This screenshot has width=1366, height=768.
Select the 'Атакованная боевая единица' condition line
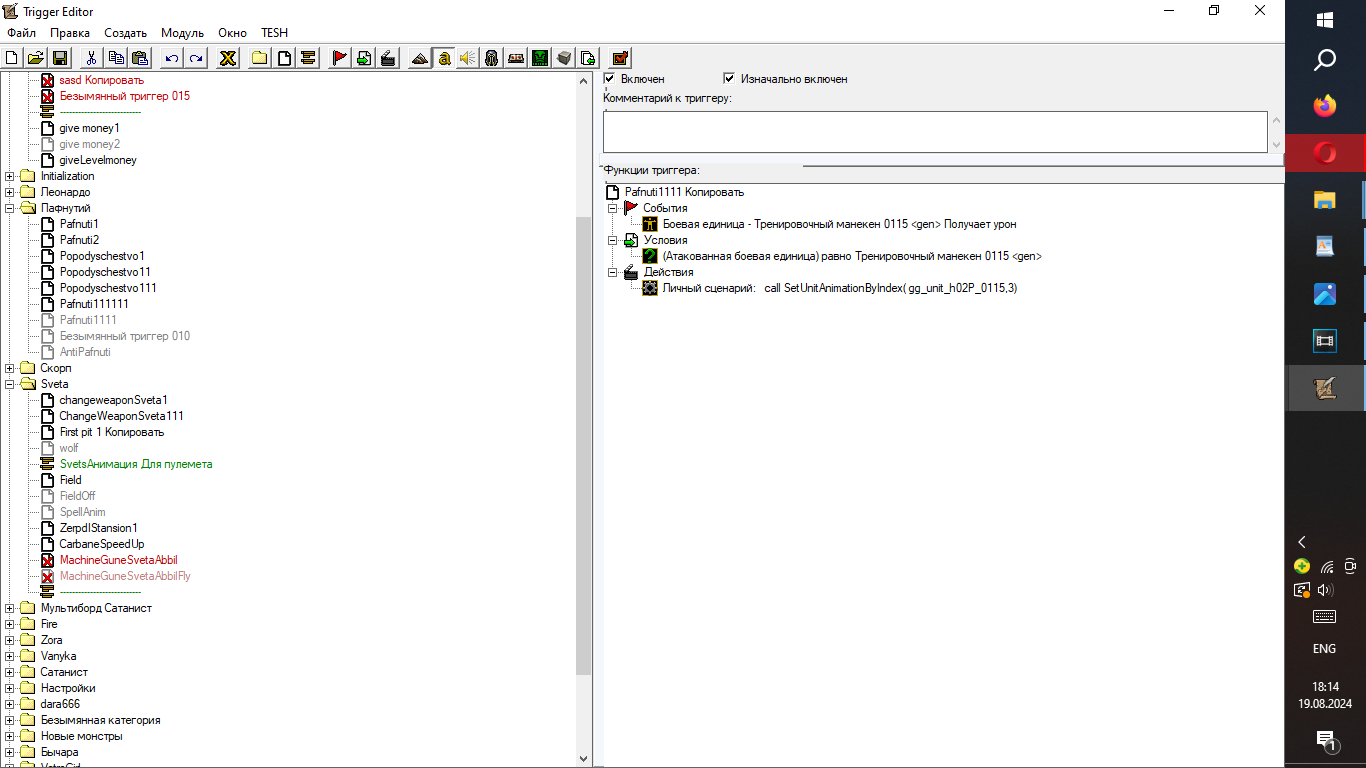tap(852, 256)
